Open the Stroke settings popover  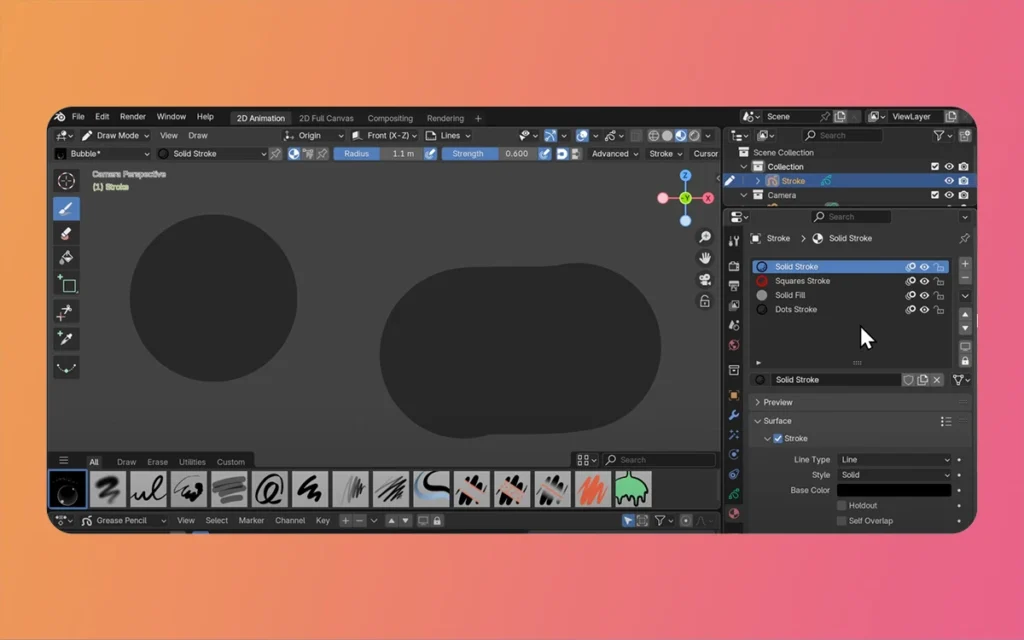pos(665,153)
